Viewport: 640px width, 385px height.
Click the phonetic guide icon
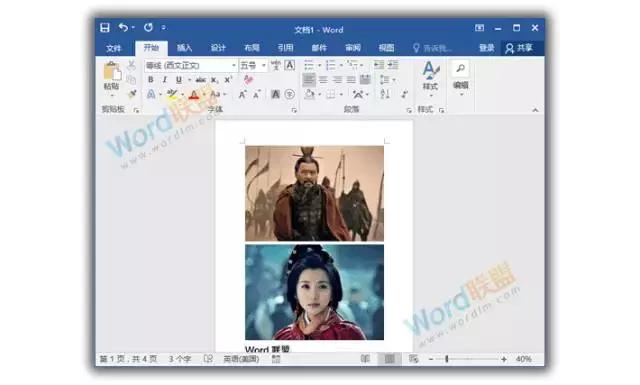276,65
